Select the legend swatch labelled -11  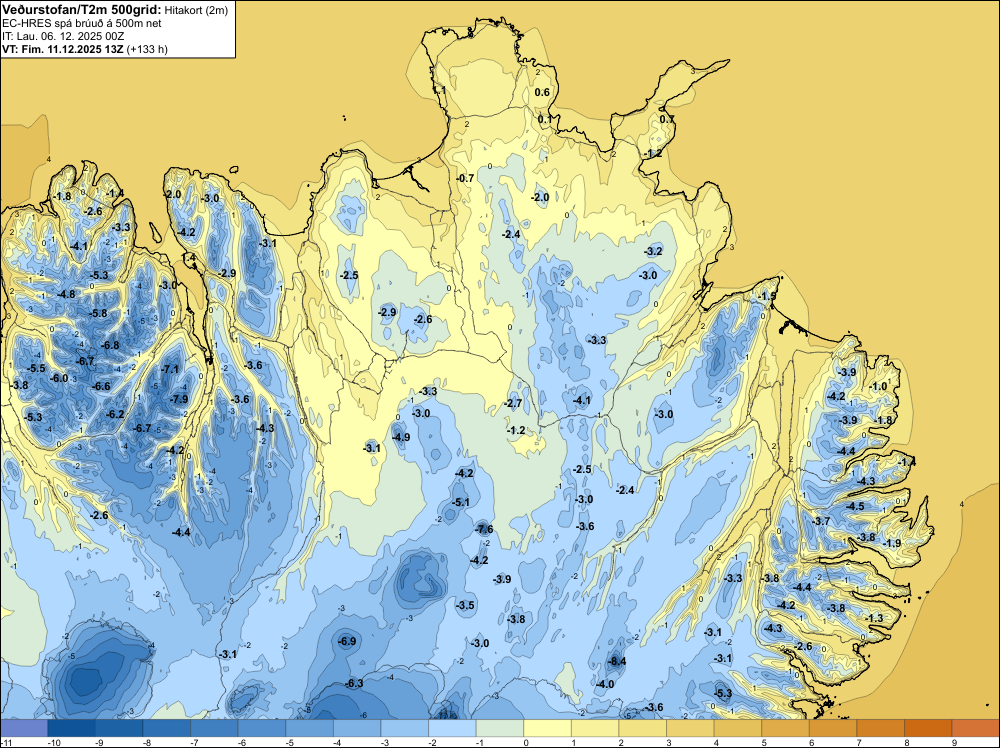[24, 728]
